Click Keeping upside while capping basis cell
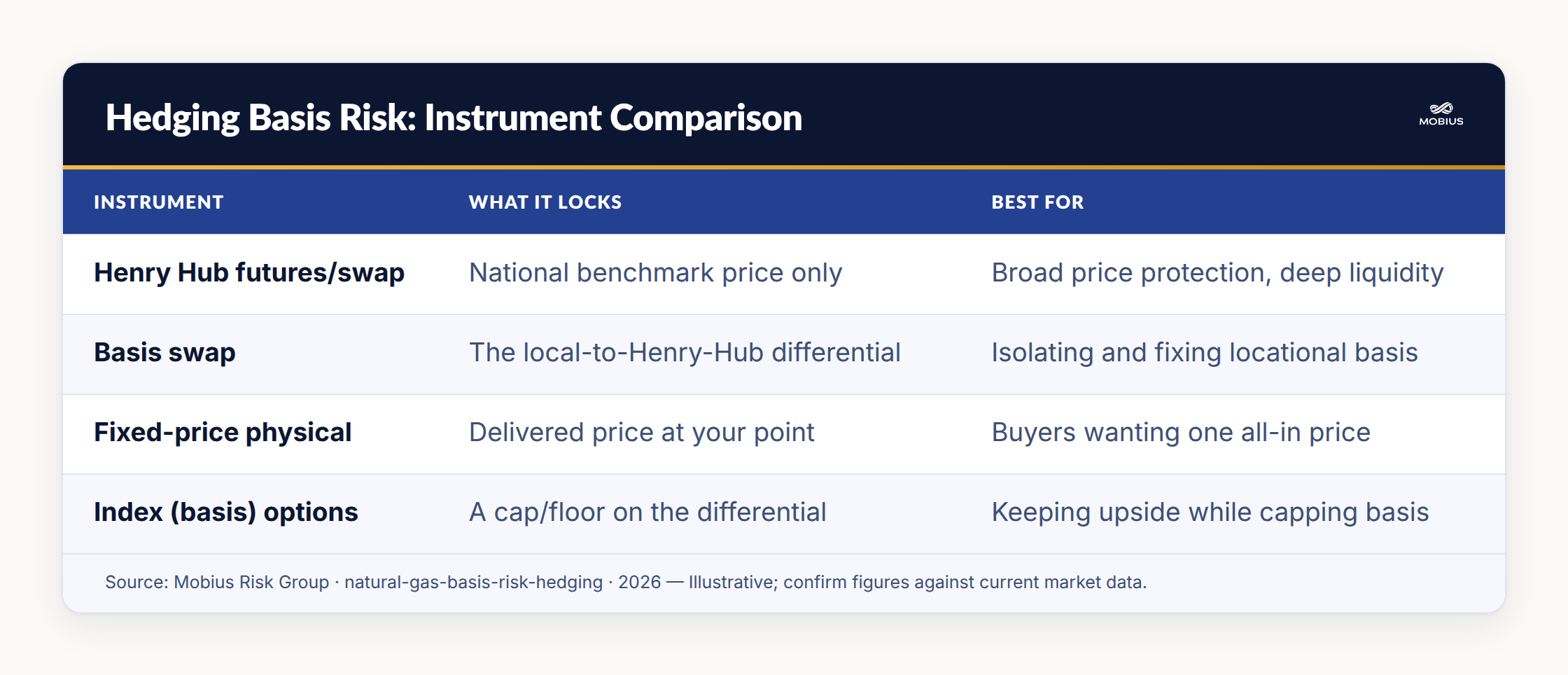The width and height of the screenshot is (1568, 675). 1210,513
